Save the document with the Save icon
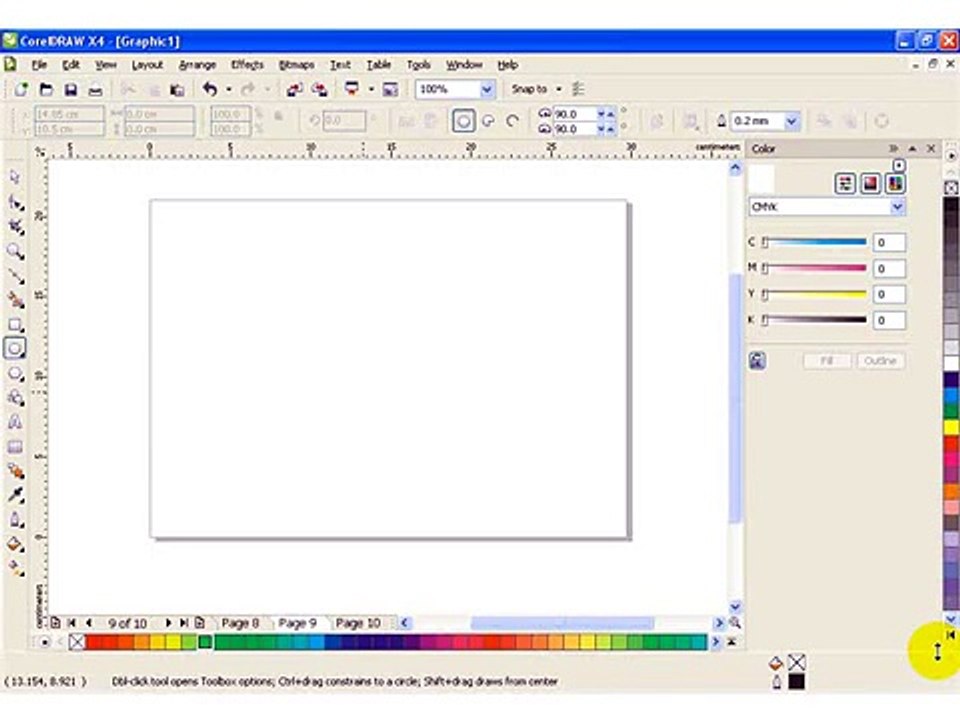The width and height of the screenshot is (960, 720). click(71, 89)
